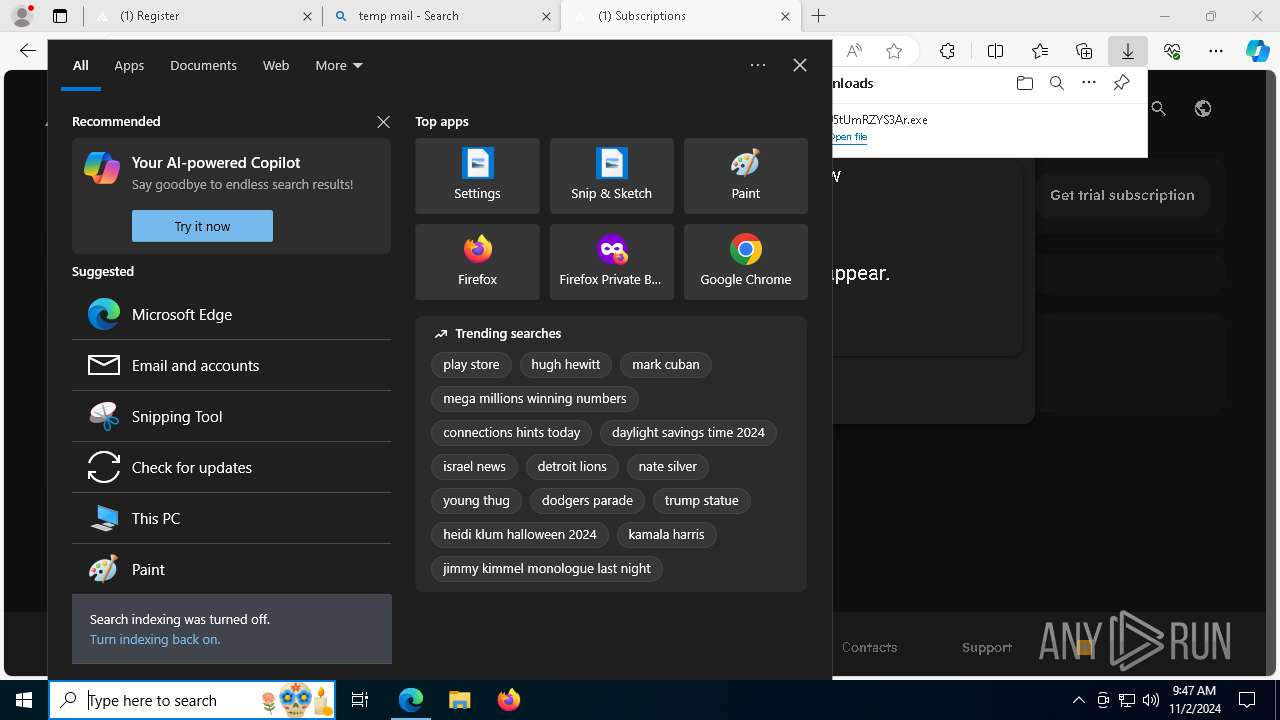Screen dimensions: 1280x720
Task: Select 'mark cuban' trending chip
Action: click(x=666, y=365)
